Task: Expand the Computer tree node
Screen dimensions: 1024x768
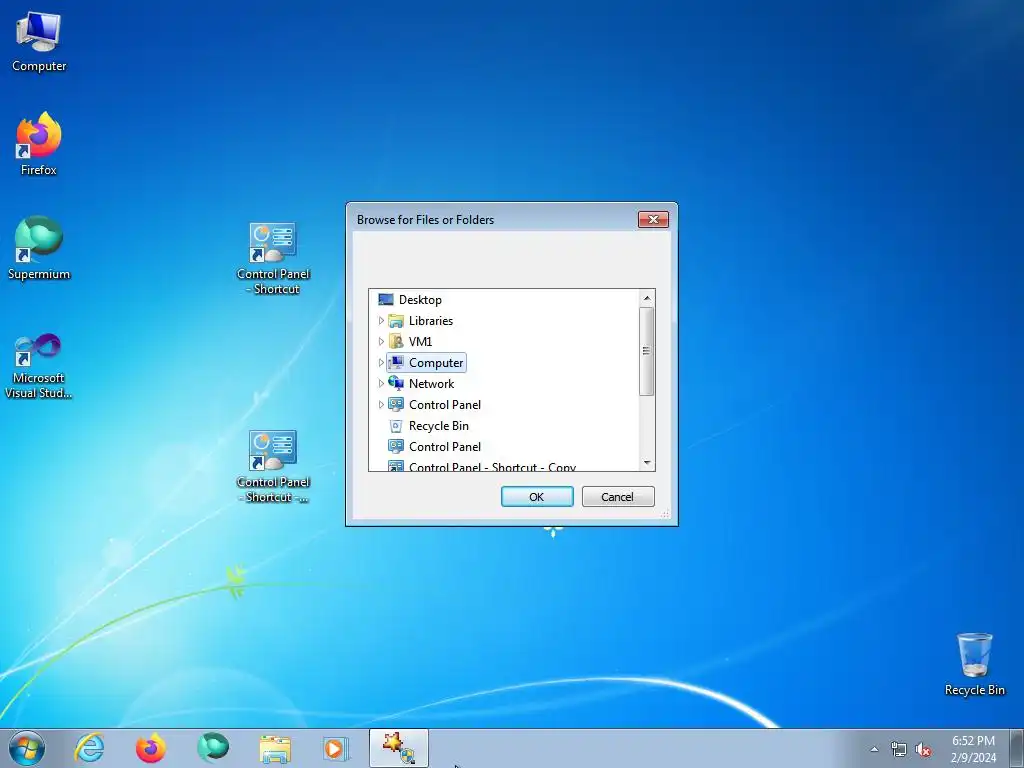Action: (x=381, y=362)
